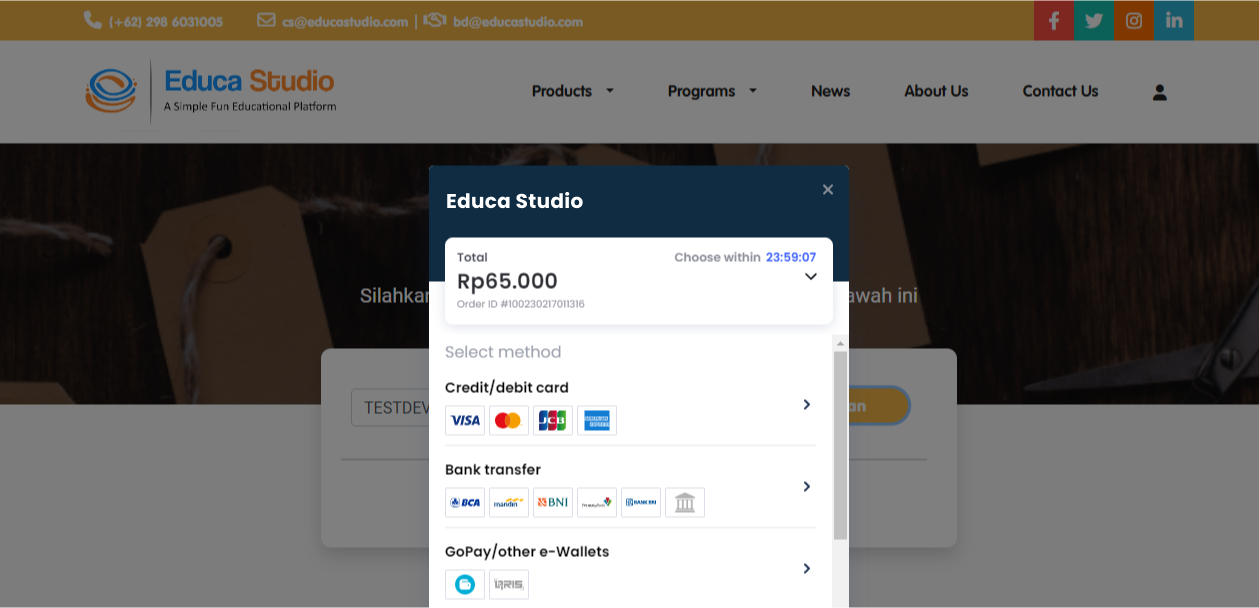Expand the order total details chevron

click(811, 277)
